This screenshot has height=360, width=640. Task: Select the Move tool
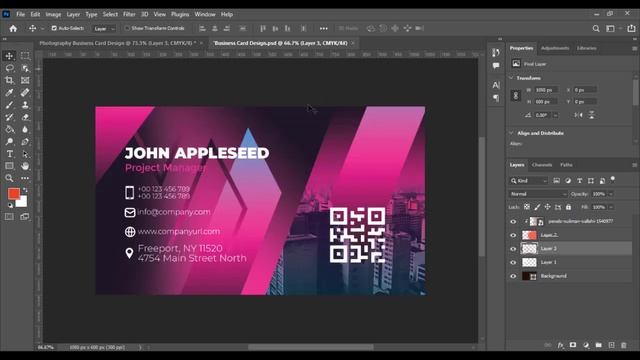coord(9,56)
